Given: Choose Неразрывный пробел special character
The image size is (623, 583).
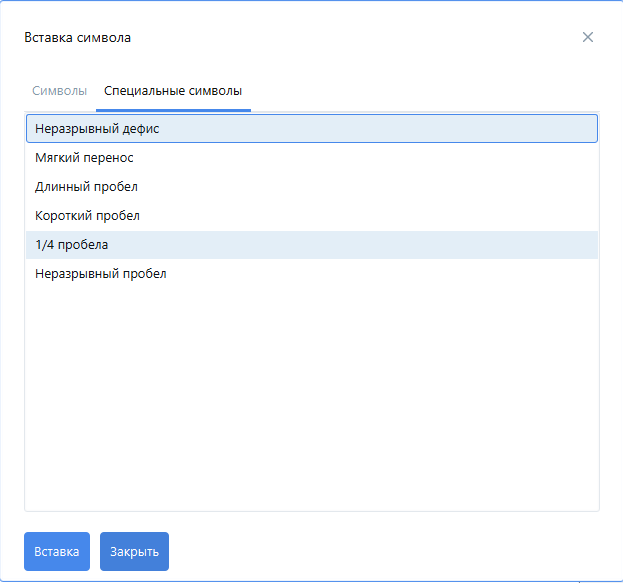Looking at the screenshot, I should coord(100,274).
